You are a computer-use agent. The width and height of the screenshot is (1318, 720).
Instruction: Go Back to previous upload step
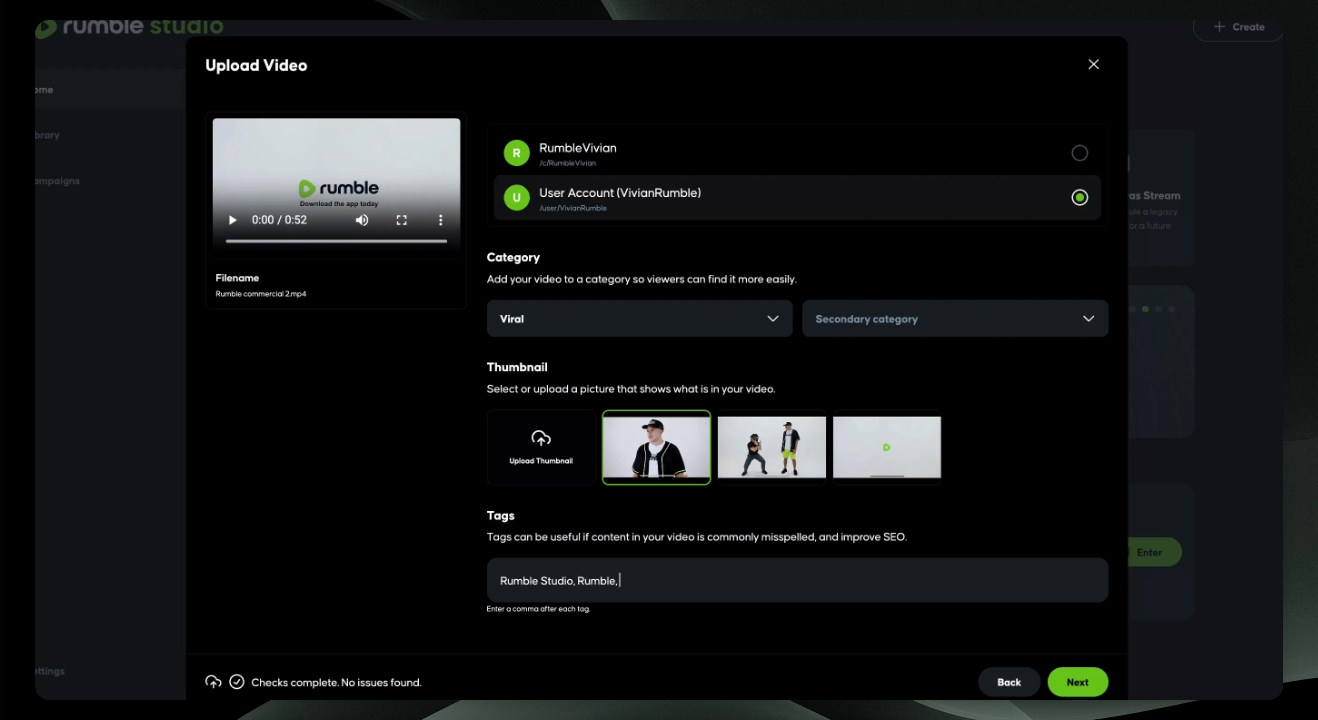pyautogui.click(x=1009, y=682)
